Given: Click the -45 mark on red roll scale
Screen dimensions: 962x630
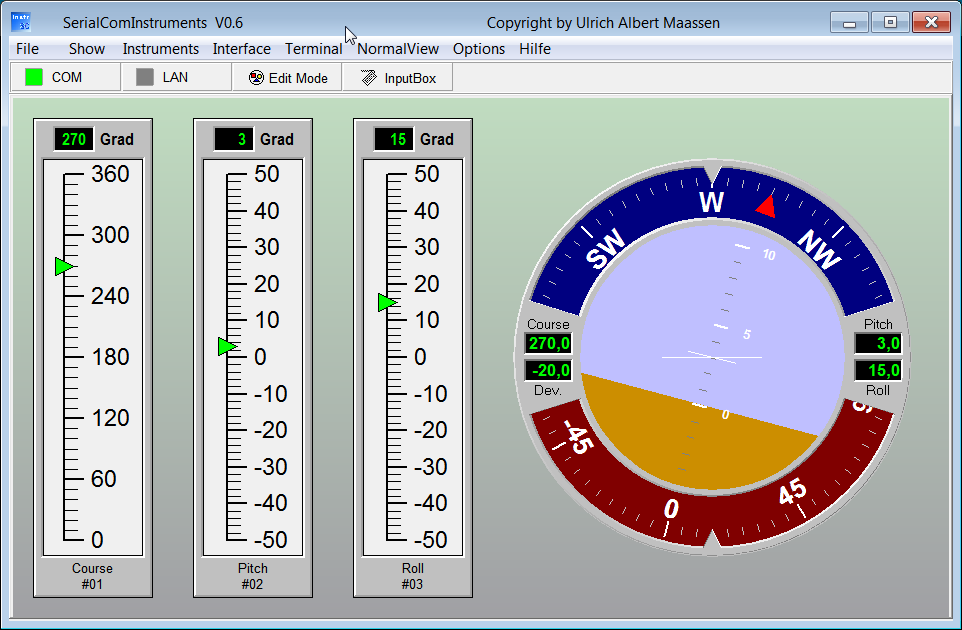Looking at the screenshot, I should tap(577, 437).
